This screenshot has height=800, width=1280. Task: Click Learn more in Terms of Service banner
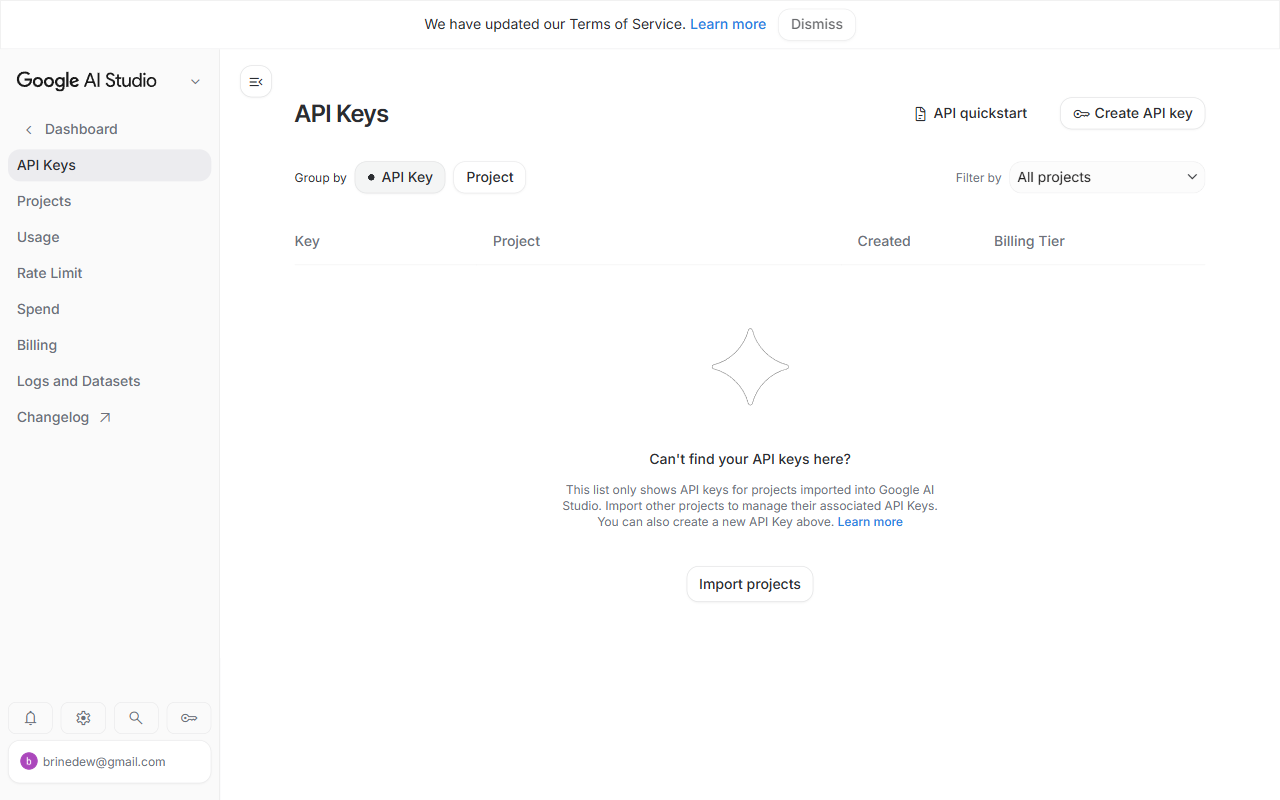tap(728, 24)
